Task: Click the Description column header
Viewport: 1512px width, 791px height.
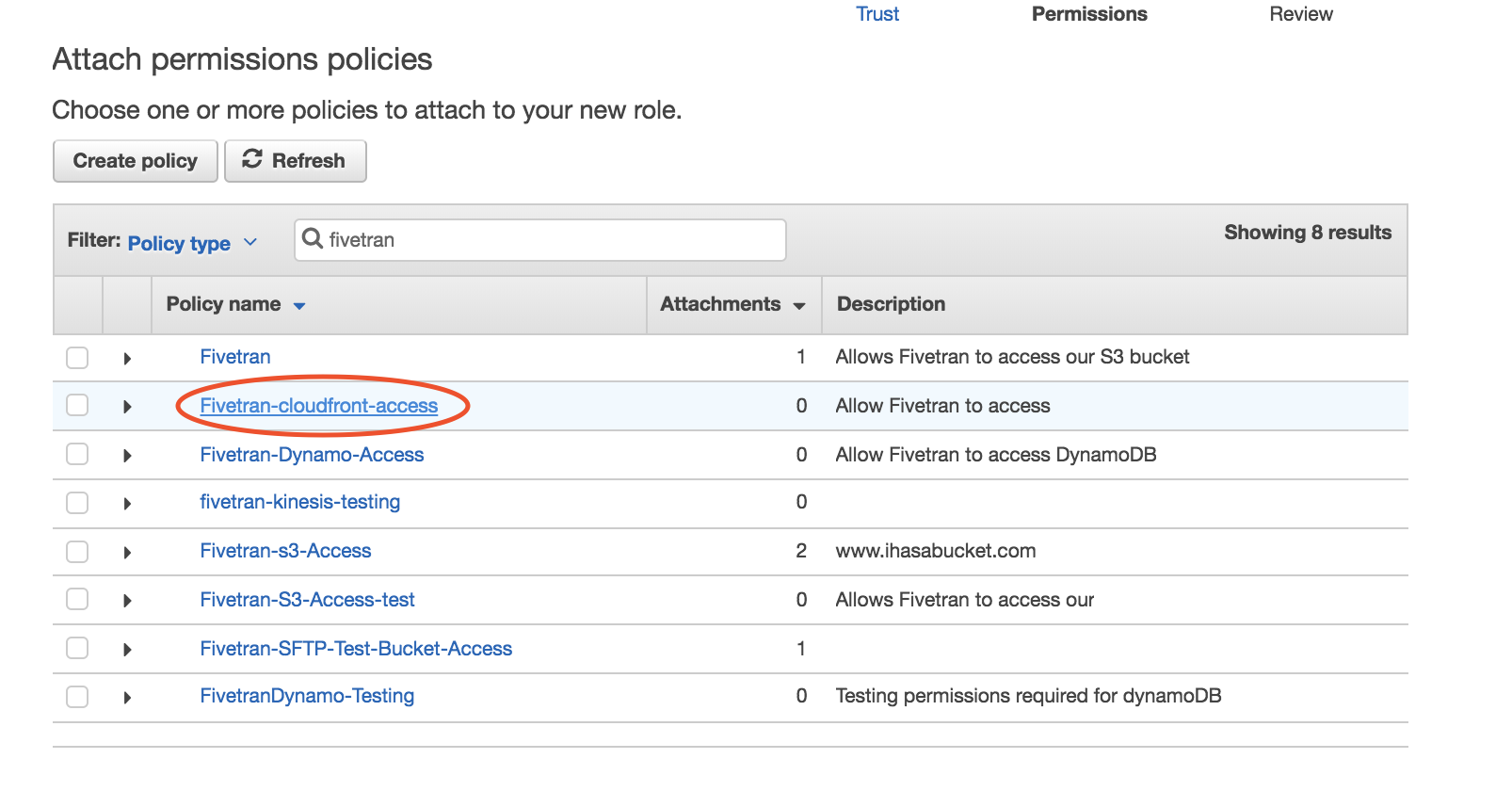Action: point(891,304)
